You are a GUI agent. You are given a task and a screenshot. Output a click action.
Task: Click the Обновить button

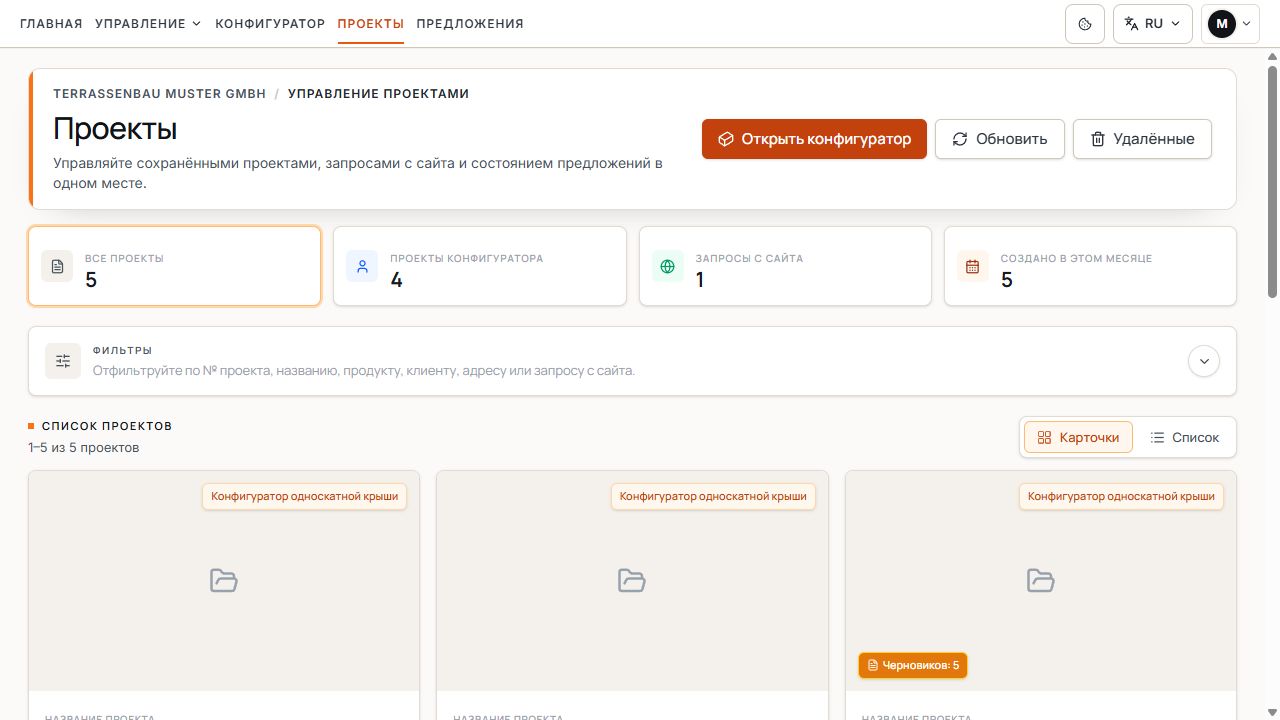[x=999, y=139]
